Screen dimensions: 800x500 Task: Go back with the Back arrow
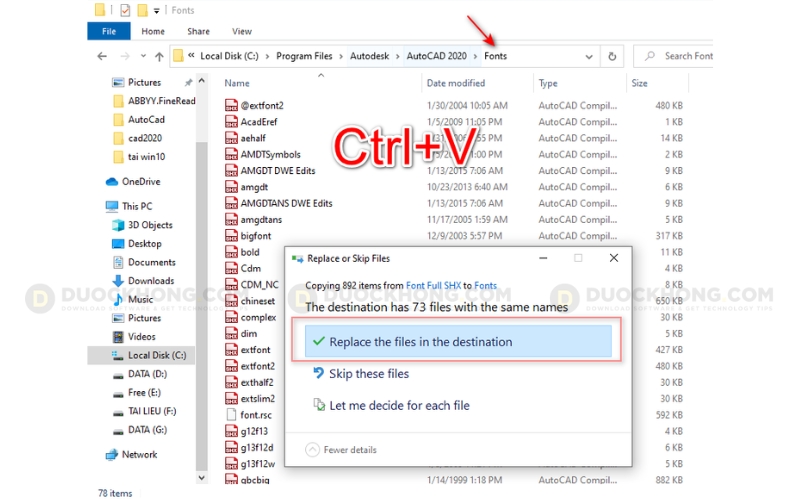click(x=102, y=56)
